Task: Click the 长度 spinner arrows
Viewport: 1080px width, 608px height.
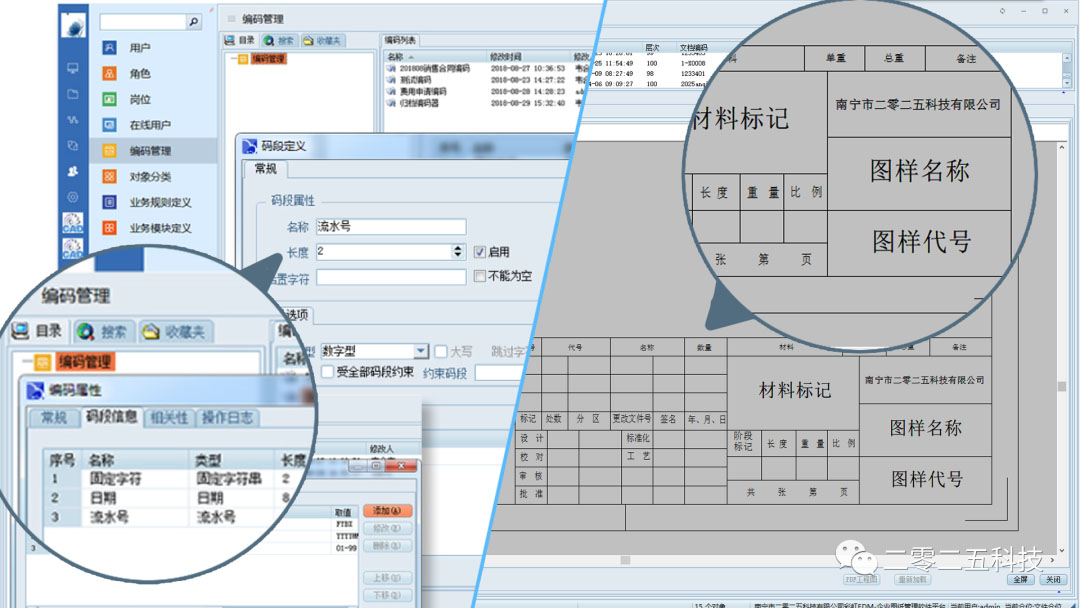Action: (457, 251)
